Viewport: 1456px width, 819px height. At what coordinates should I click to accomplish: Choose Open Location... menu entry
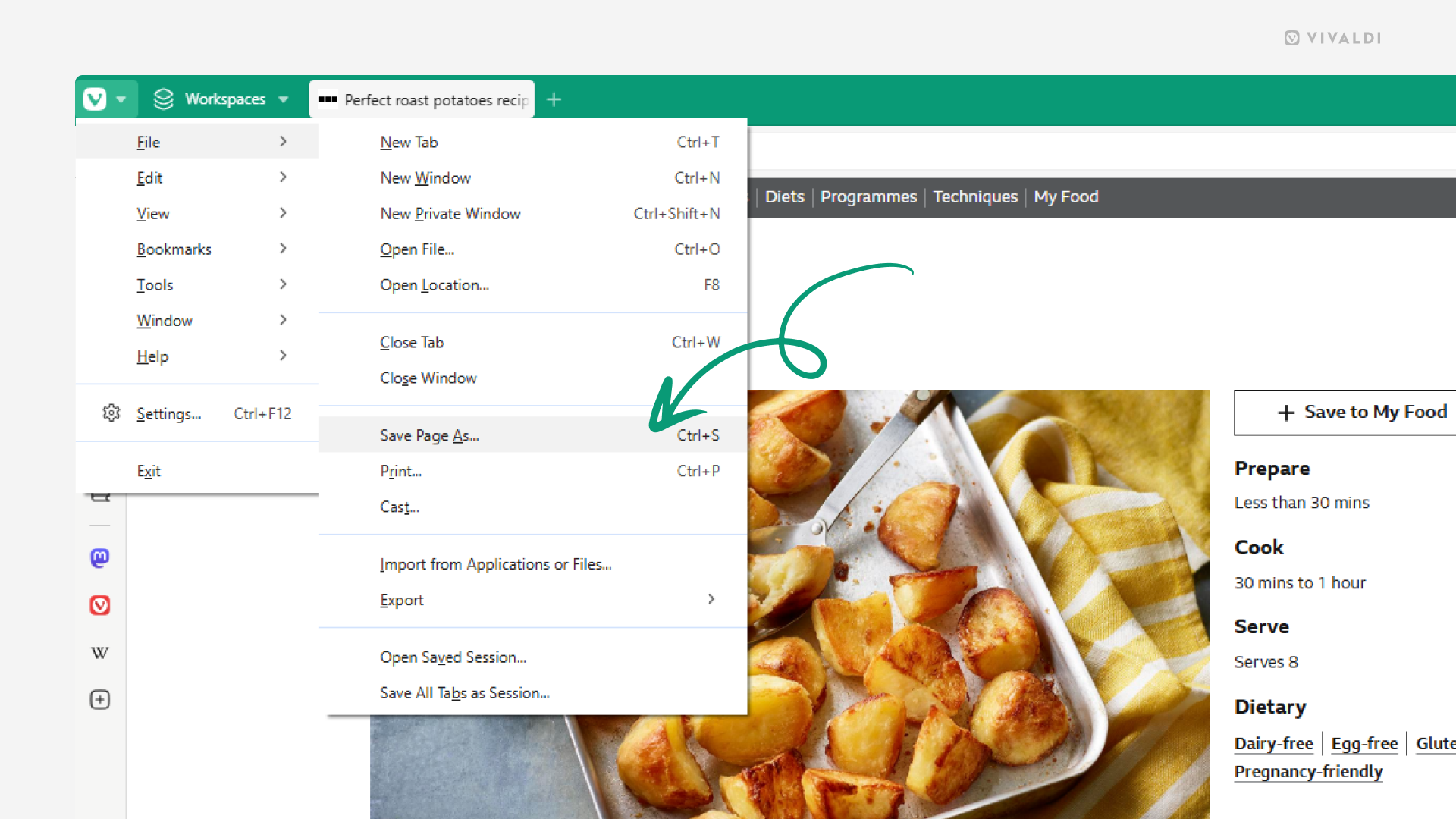tap(533, 284)
